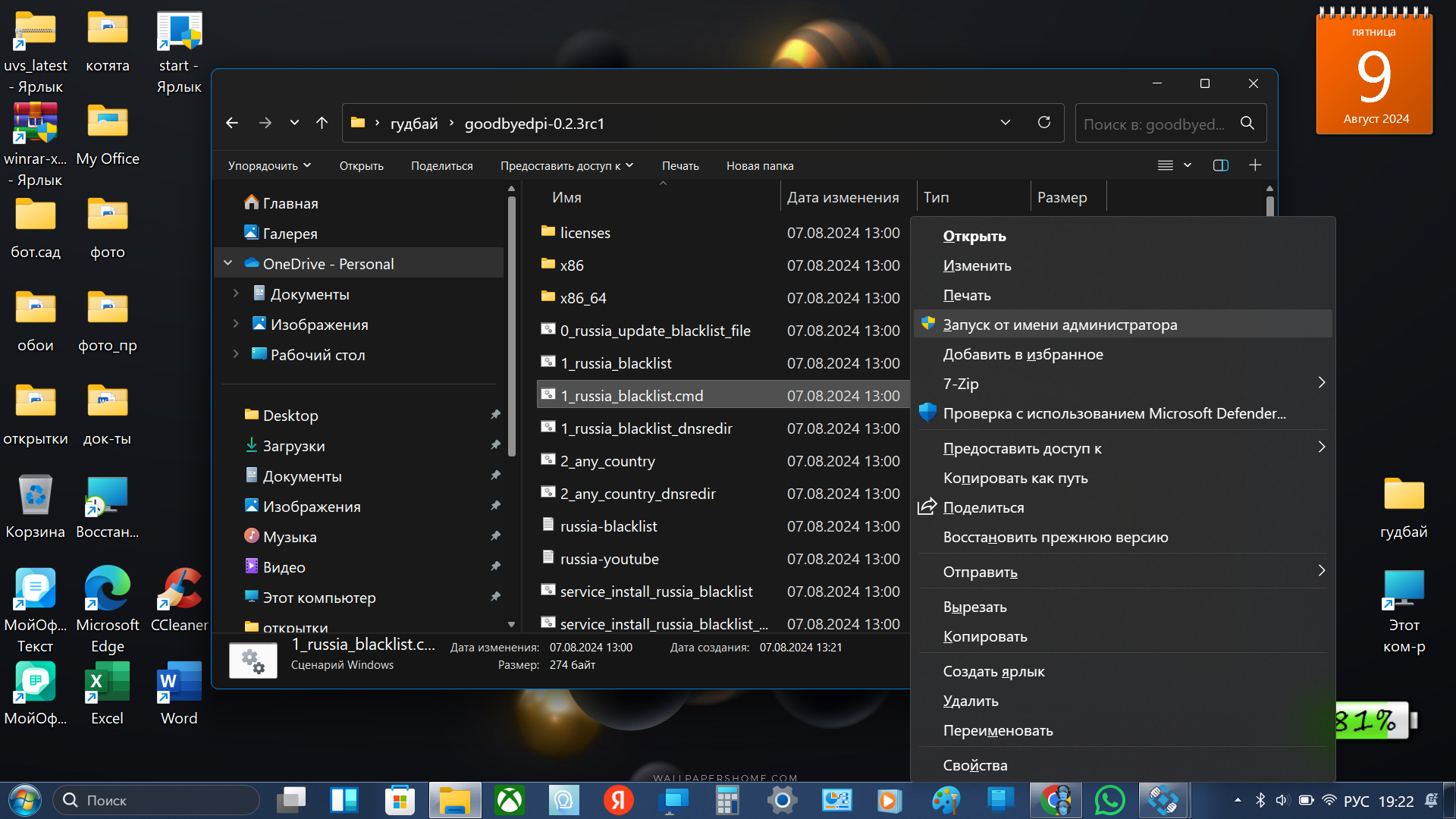Click the taskbar Поиск search box

click(156, 800)
